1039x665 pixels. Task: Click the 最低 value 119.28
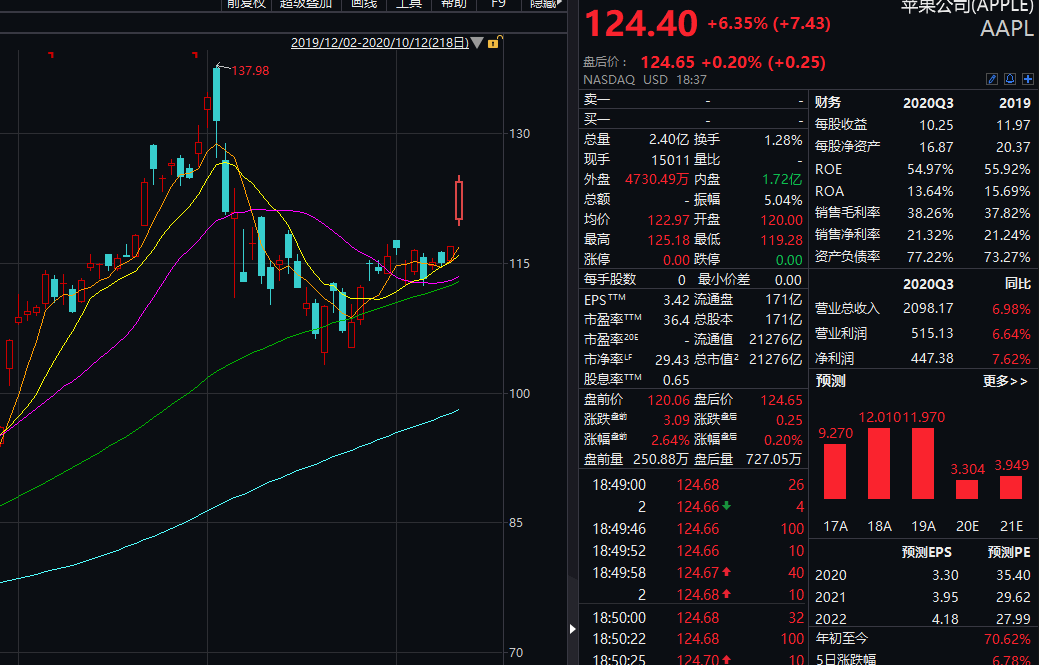(x=782, y=239)
